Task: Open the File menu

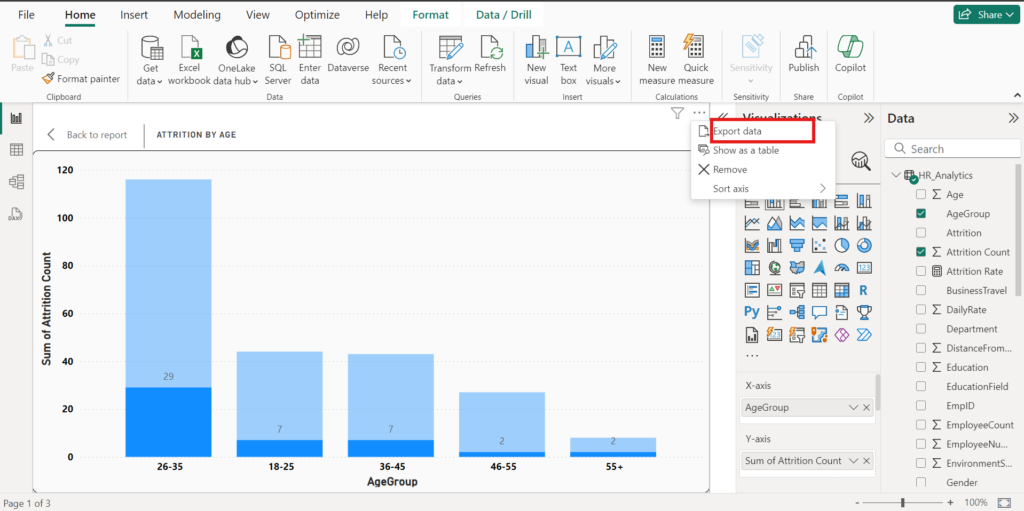Action: pyautogui.click(x=27, y=14)
